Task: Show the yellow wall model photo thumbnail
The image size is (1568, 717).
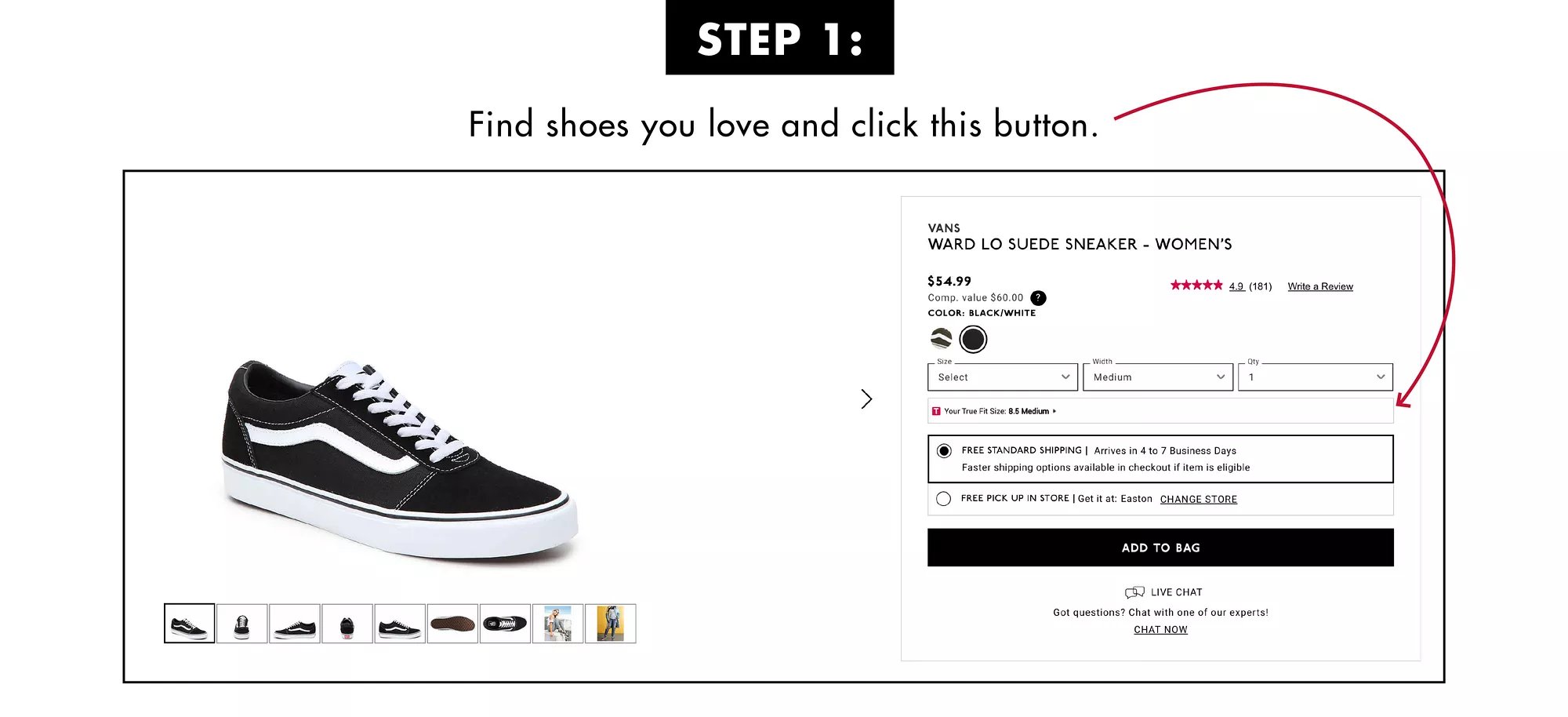Action: [611, 624]
